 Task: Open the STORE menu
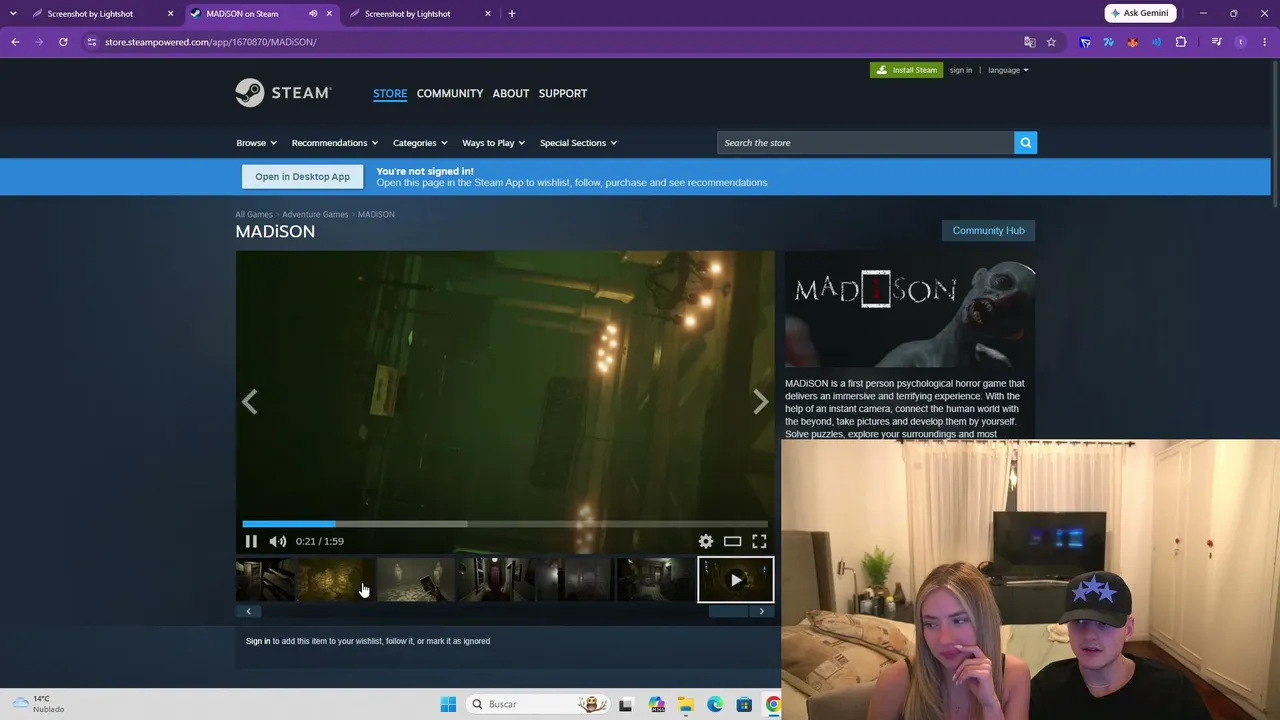390,93
